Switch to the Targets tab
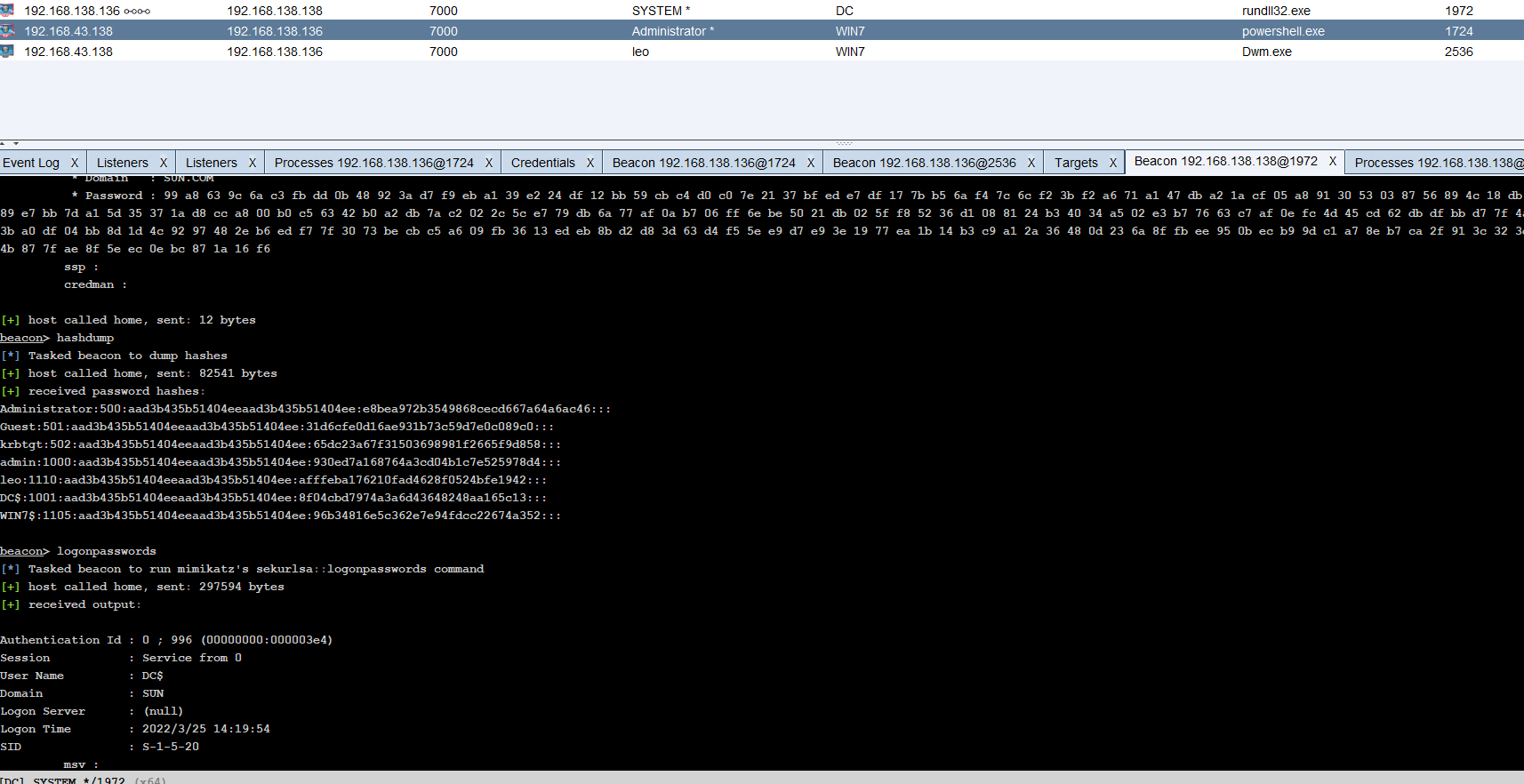 pyautogui.click(x=1076, y=163)
